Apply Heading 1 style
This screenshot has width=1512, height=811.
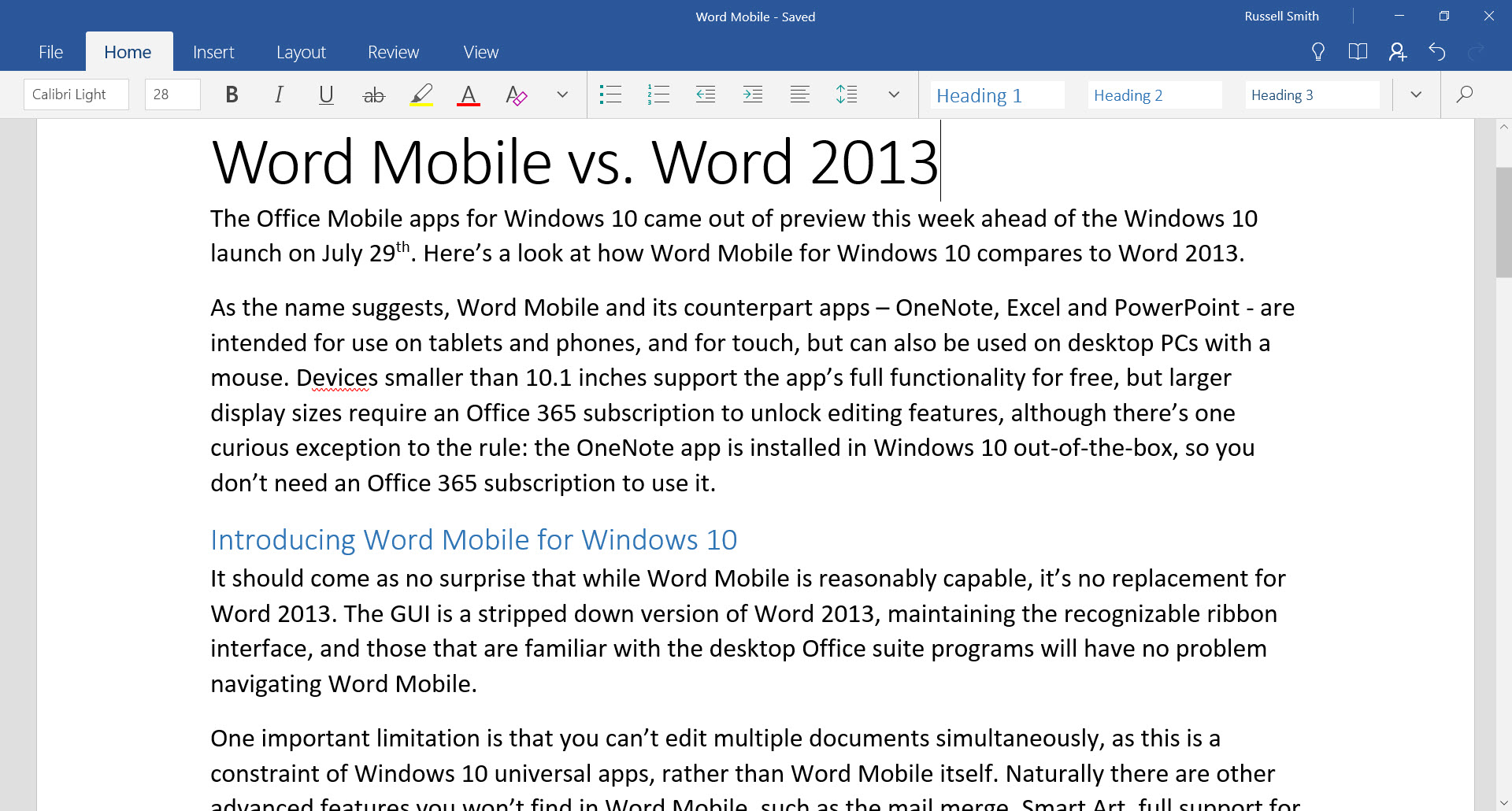997,95
